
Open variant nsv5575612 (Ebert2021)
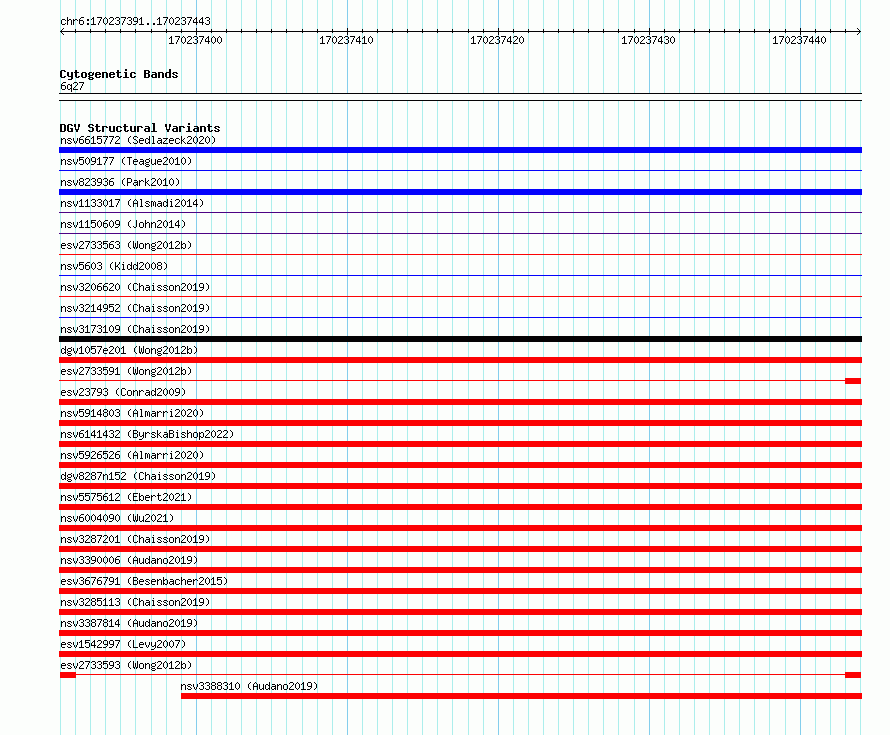126,497
